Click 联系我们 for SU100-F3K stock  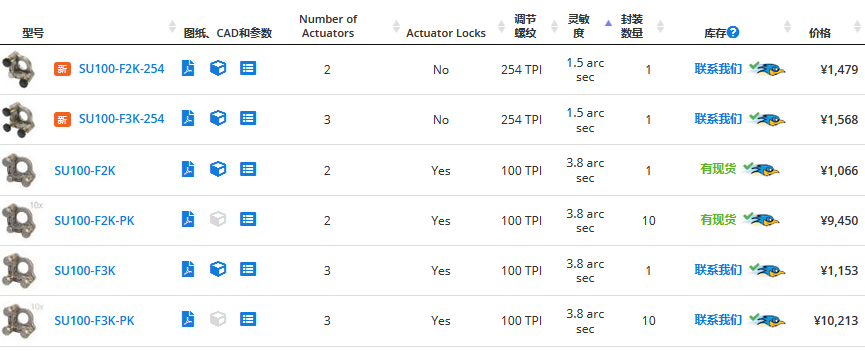[718, 270]
